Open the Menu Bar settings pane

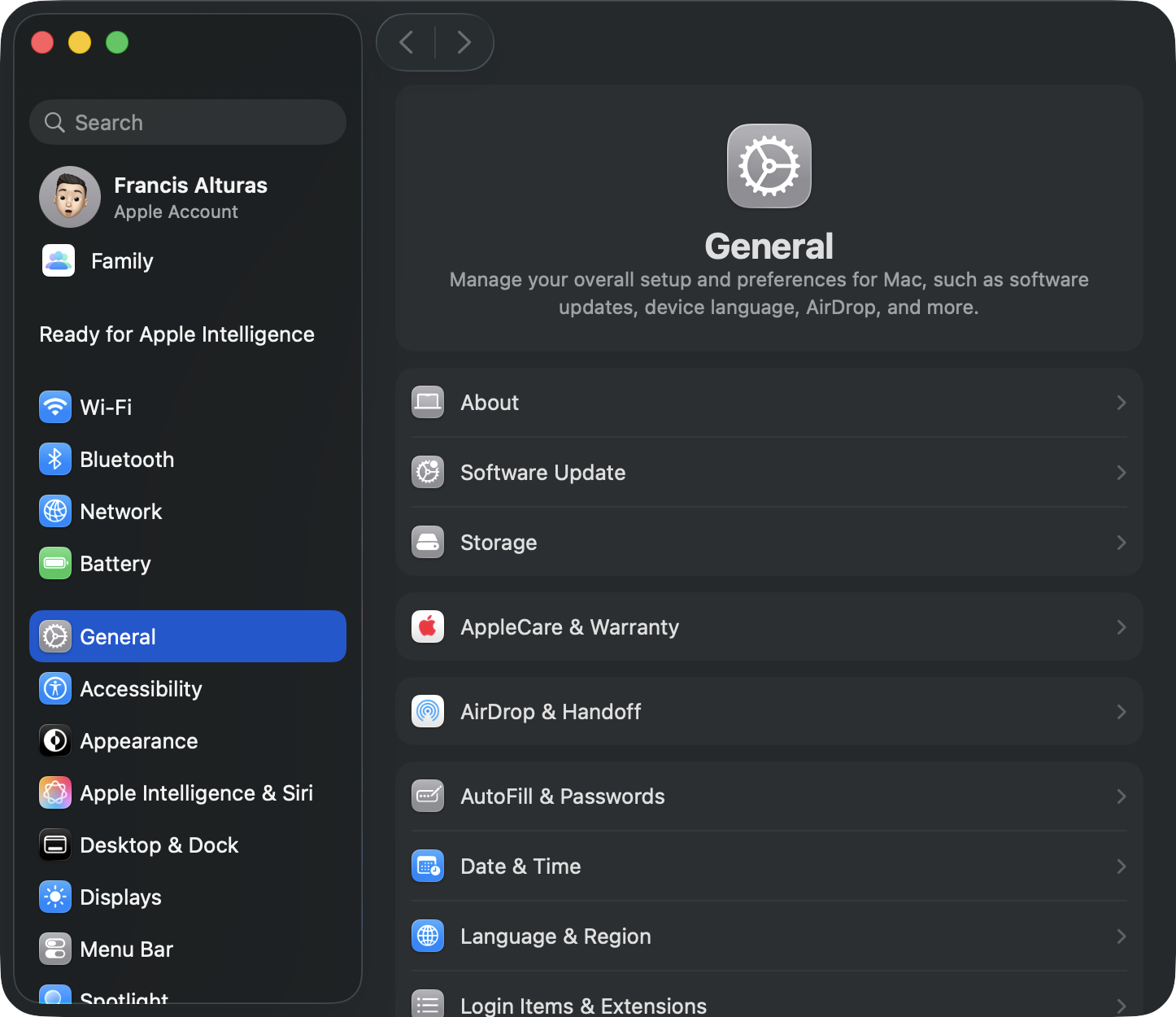126,949
